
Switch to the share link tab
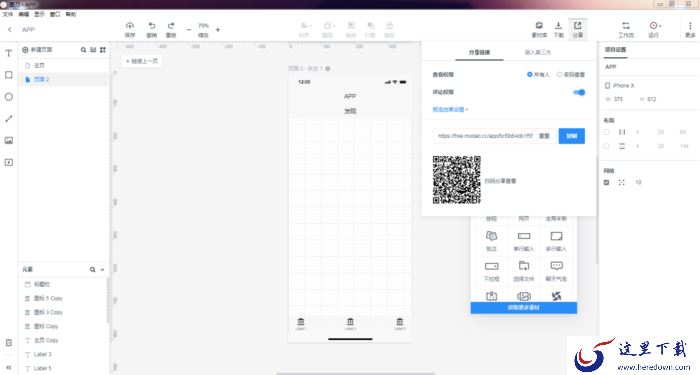pos(479,52)
